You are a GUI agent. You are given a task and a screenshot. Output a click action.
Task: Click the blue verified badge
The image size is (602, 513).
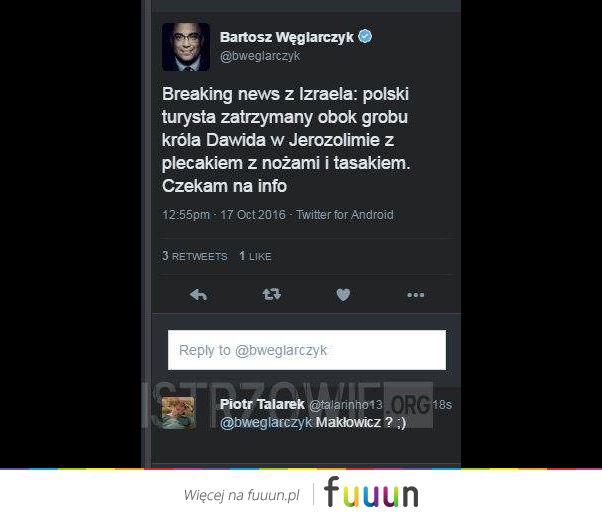point(365,36)
